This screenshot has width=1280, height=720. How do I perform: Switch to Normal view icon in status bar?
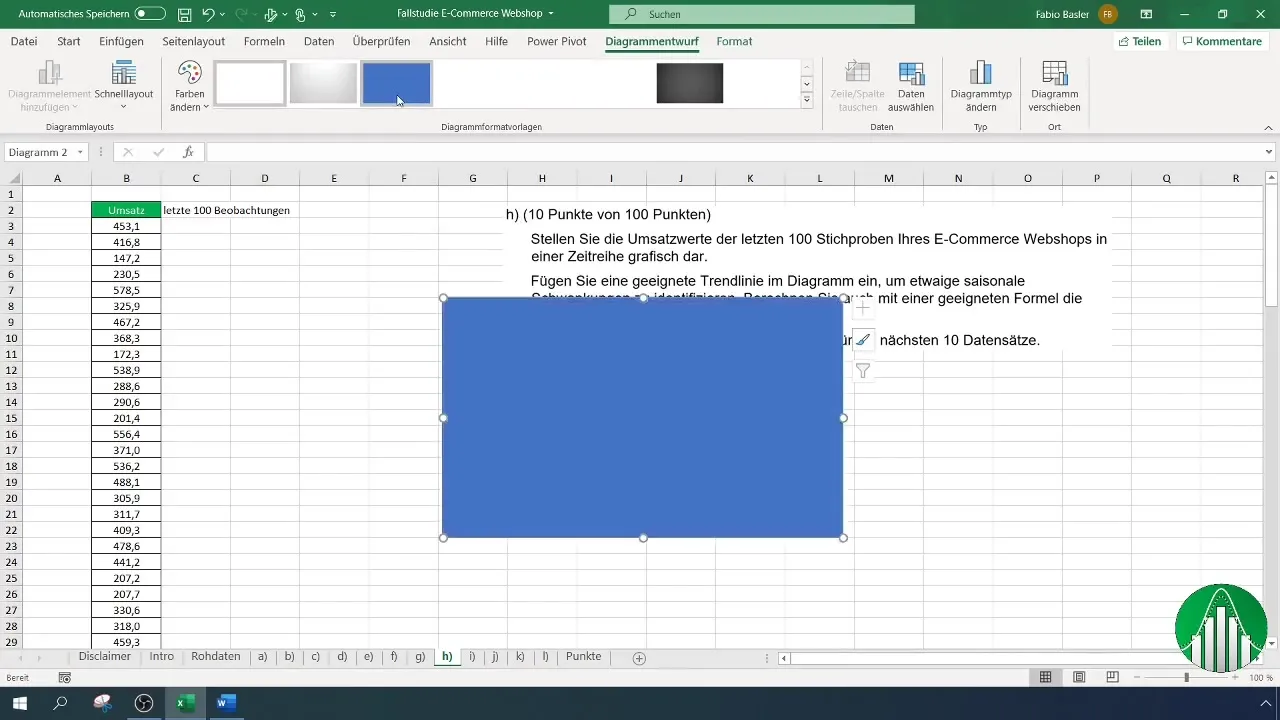click(x=1045, y=677)
